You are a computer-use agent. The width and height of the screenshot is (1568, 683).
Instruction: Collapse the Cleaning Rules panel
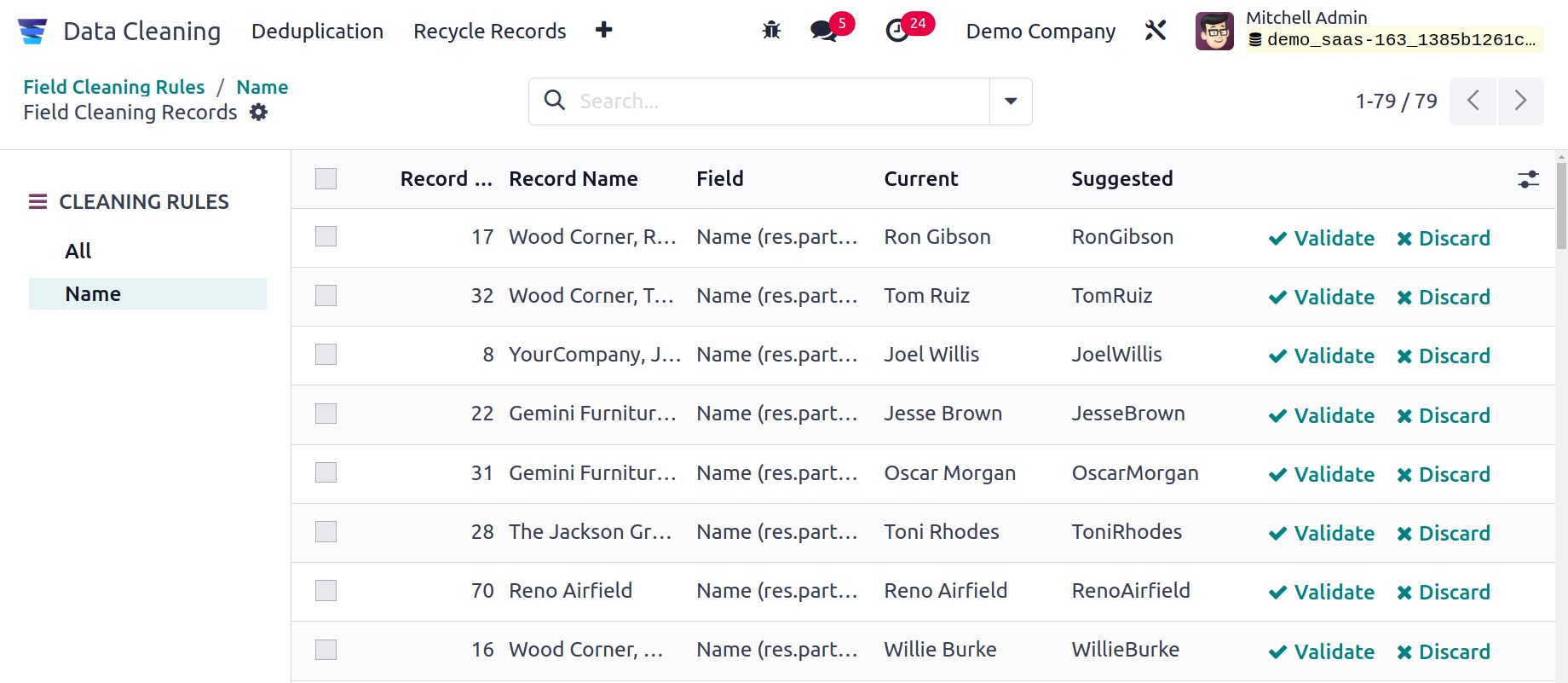37,202
